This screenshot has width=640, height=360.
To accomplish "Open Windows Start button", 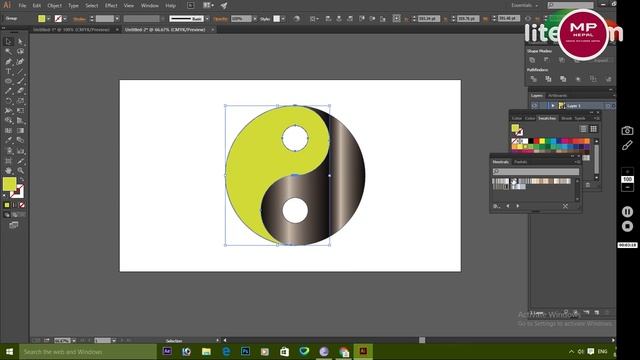I will pyautogui.click(x=9, y=351).
